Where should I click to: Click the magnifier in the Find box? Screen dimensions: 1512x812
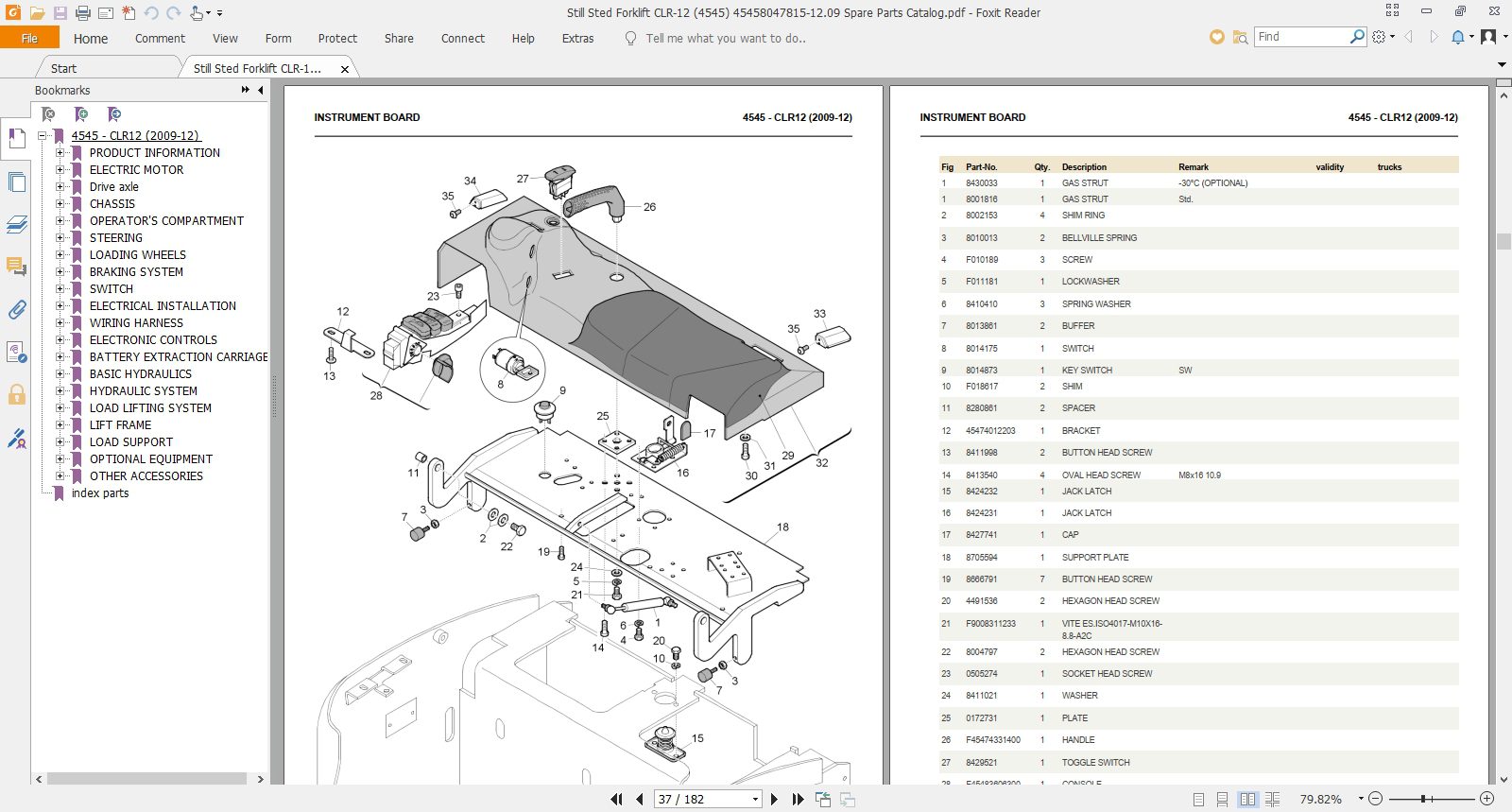tap(1357, 37)
